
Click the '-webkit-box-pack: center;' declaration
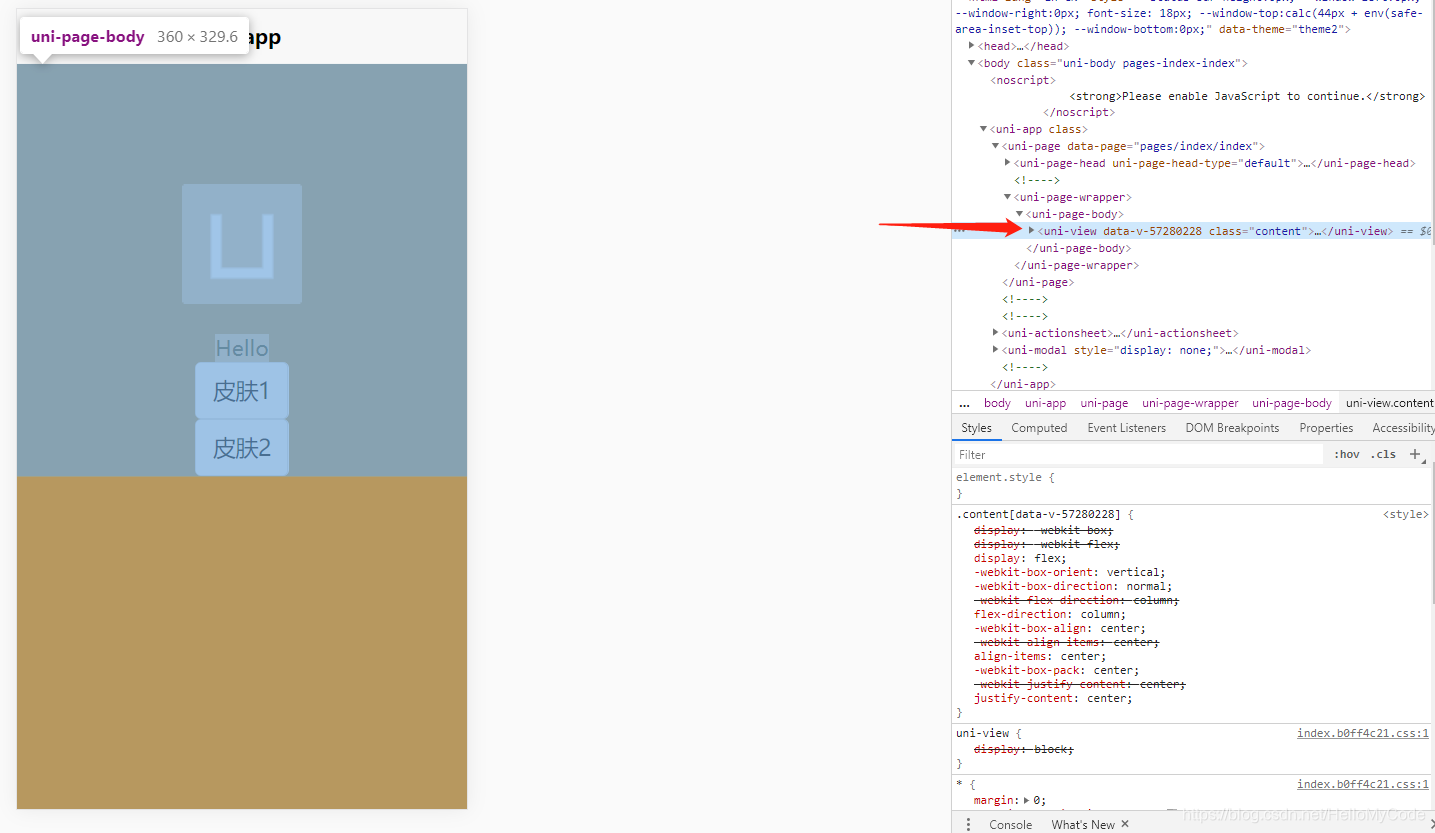click(x=1056, y=670)
